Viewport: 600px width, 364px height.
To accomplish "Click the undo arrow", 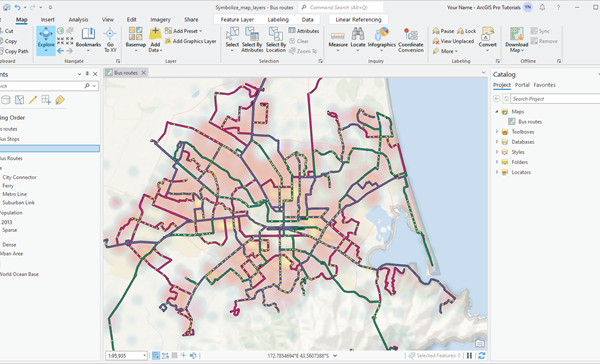I will 18,7.
